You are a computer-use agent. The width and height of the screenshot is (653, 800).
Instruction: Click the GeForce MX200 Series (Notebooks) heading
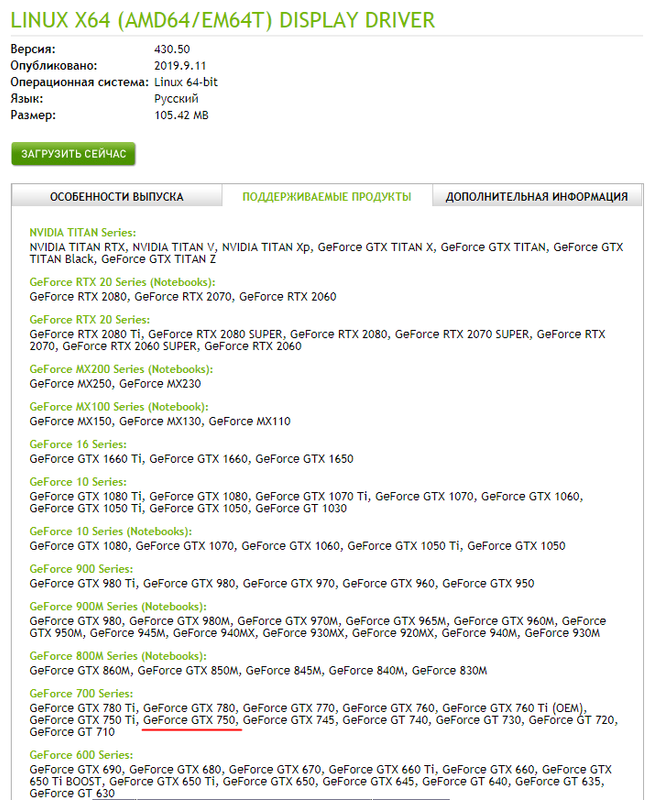click(x=121, y=369)
